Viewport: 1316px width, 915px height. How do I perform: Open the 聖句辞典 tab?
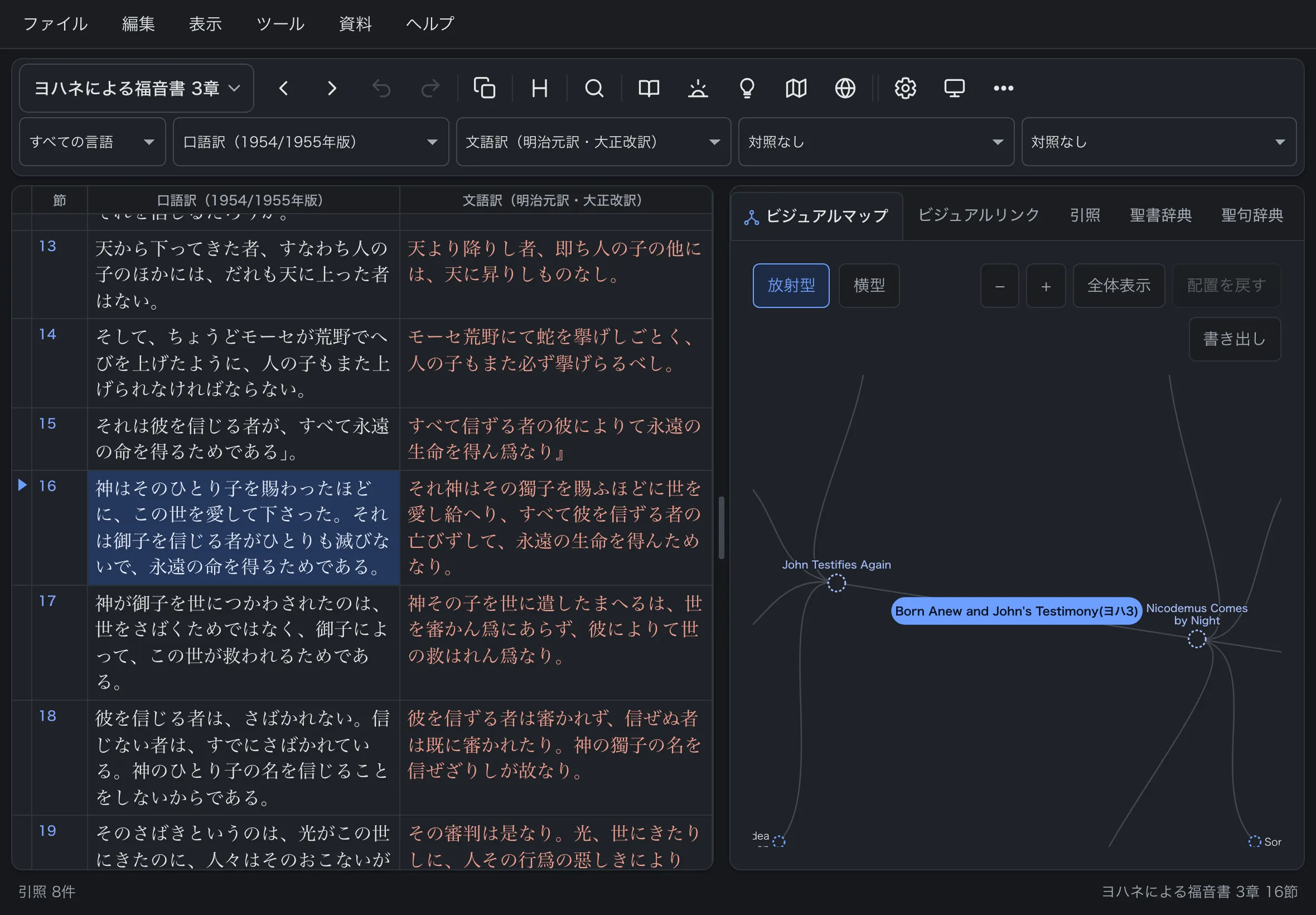1252,215
